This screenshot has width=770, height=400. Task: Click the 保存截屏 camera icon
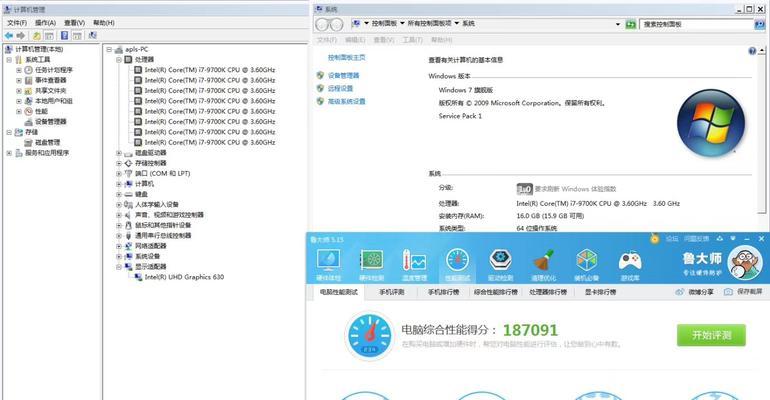tap(728, 292)
